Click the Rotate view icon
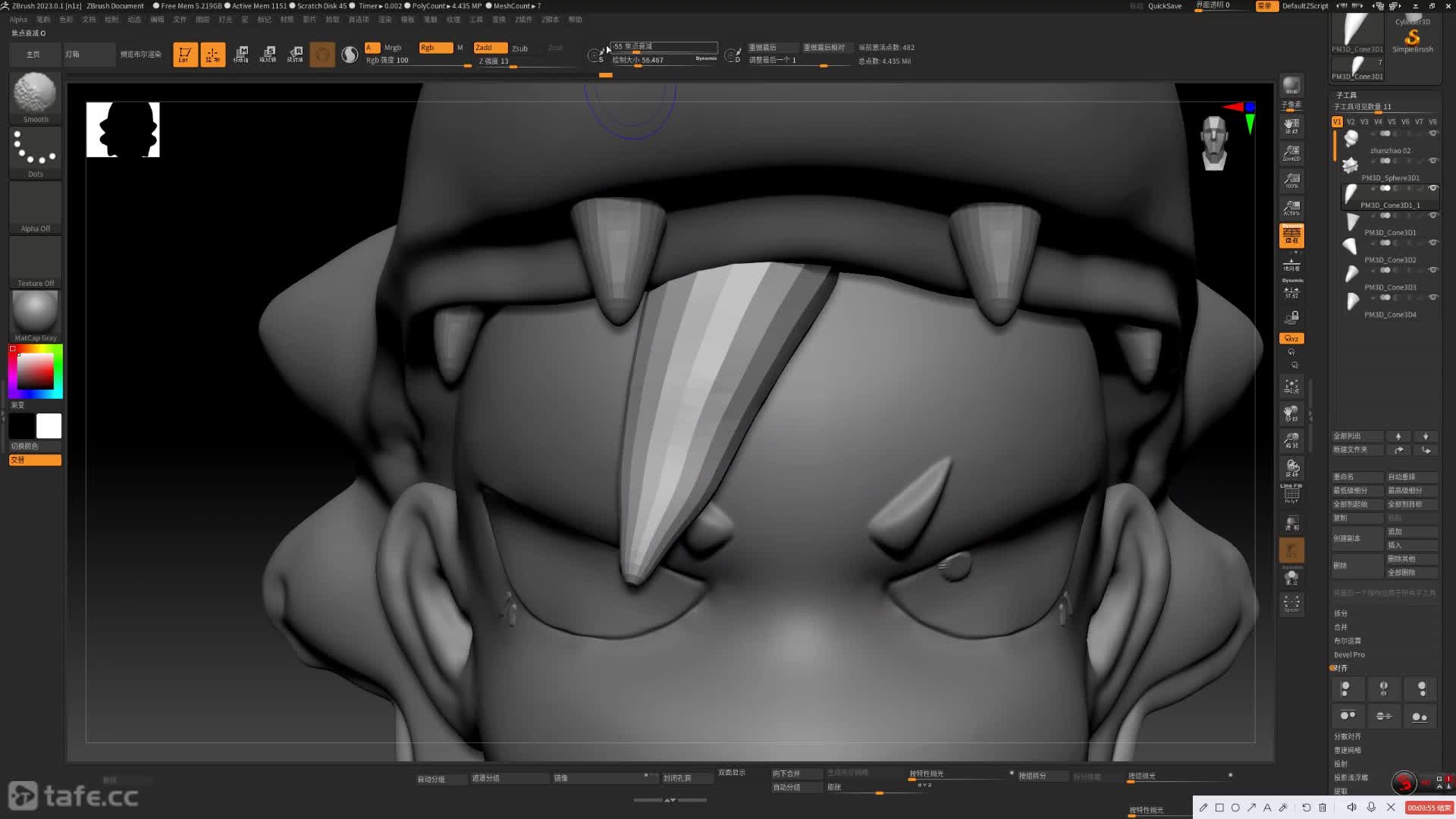Viewport: 1456px width, 819px height. [1291, 469]
